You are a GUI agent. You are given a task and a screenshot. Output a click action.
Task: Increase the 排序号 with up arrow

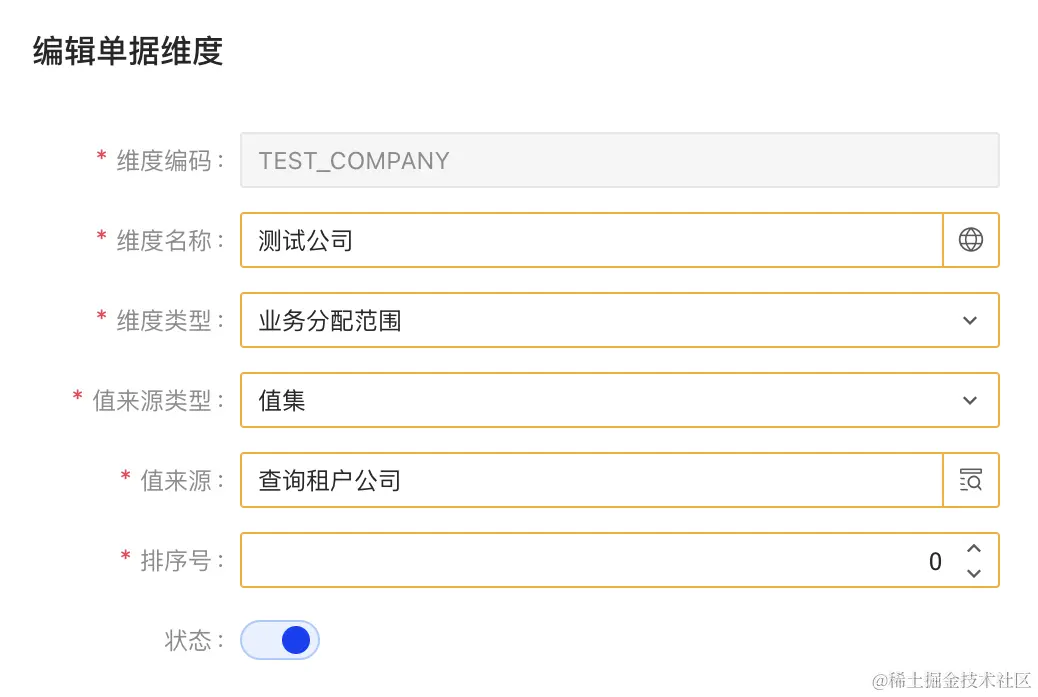(x=973, y=549)
